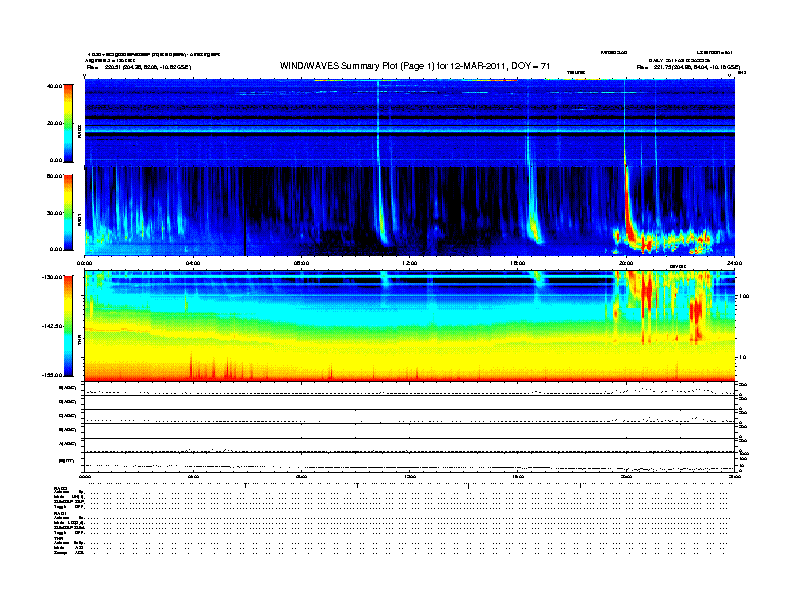Click the red emission patch near 23:00 in TNR
Screen dimensions: 792x612
[697, 316]
